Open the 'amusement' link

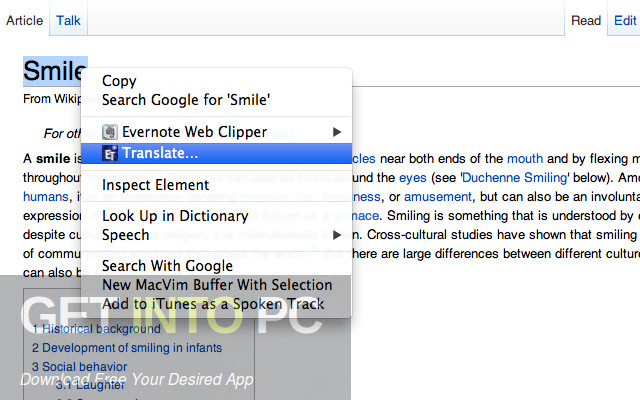coord(438,197)
